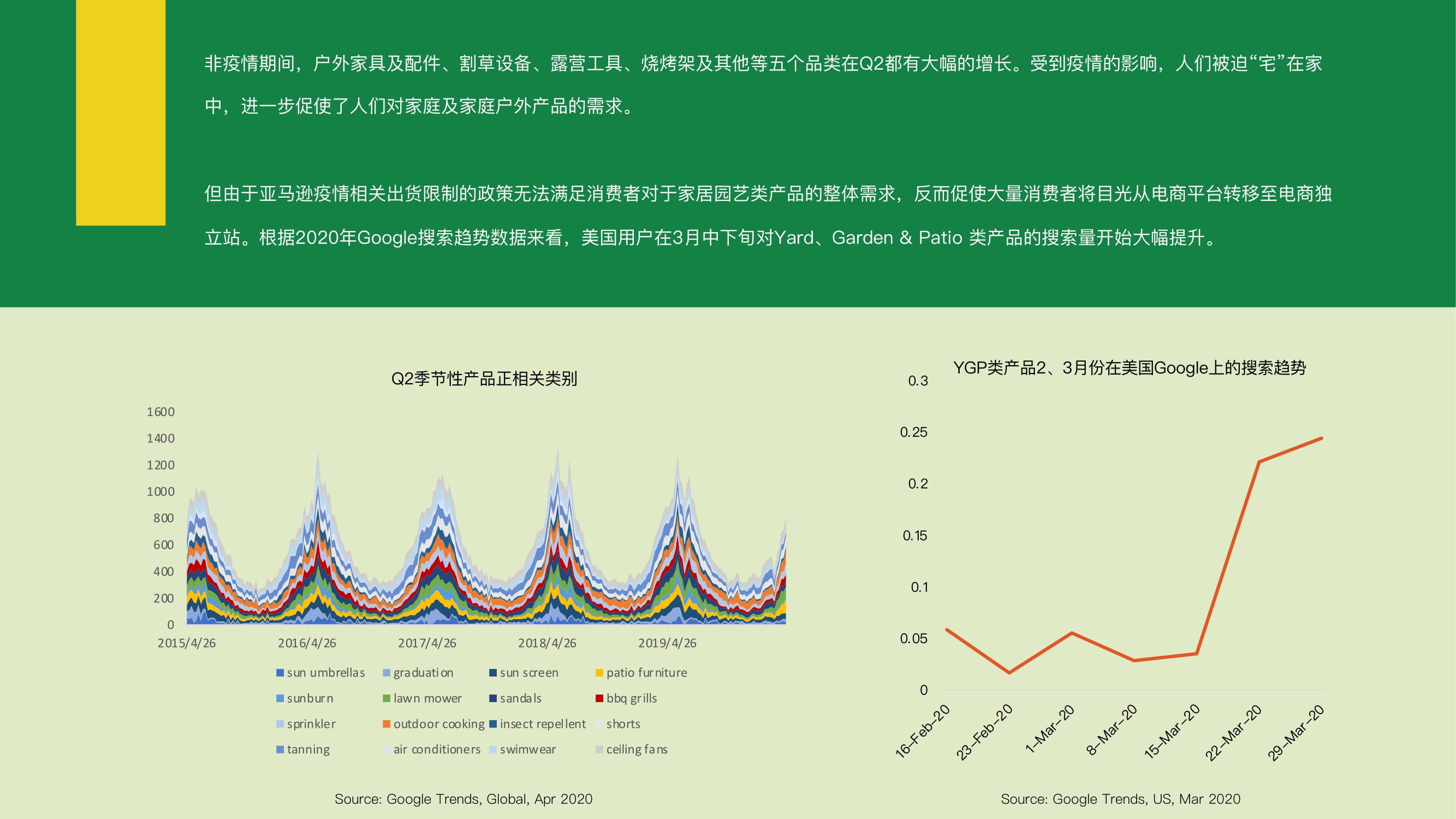Click the sun umbrellas legend swatch
The width and height of the screenshot is (1456, 819).
coord(280,673)
